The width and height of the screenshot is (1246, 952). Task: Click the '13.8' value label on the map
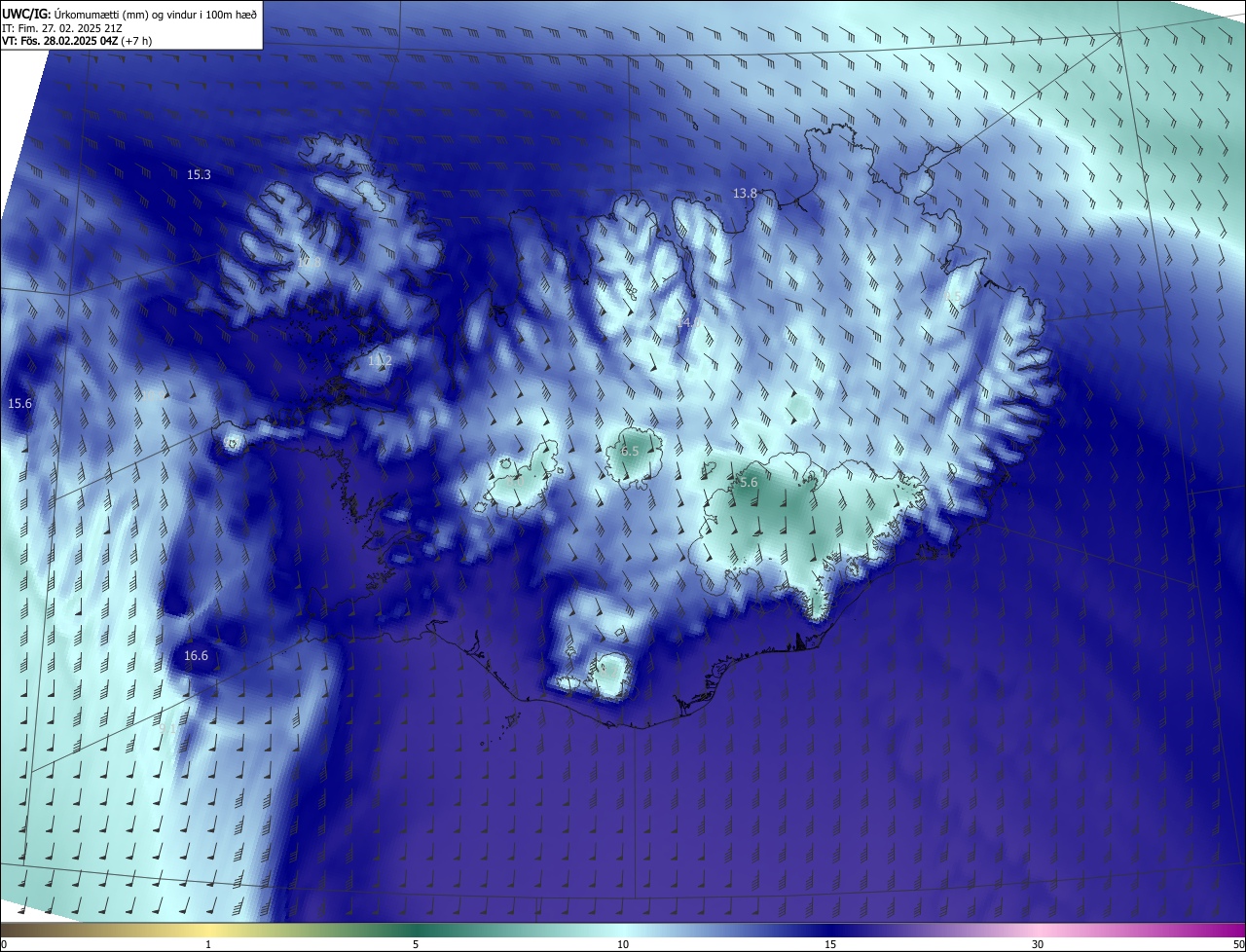coord(745,194)
